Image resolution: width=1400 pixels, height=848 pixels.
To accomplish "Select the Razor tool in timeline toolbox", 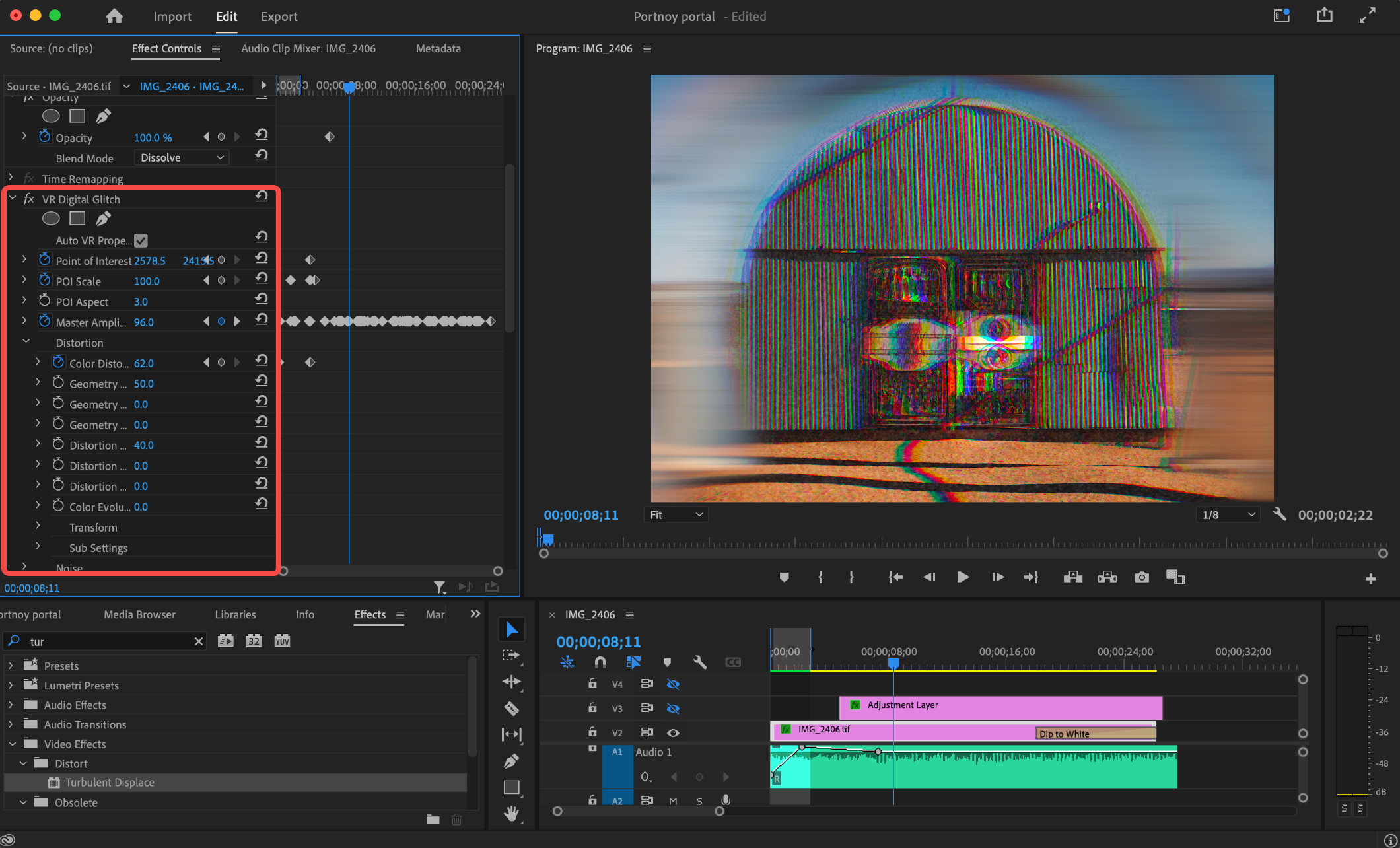I will tap(512, 709).
